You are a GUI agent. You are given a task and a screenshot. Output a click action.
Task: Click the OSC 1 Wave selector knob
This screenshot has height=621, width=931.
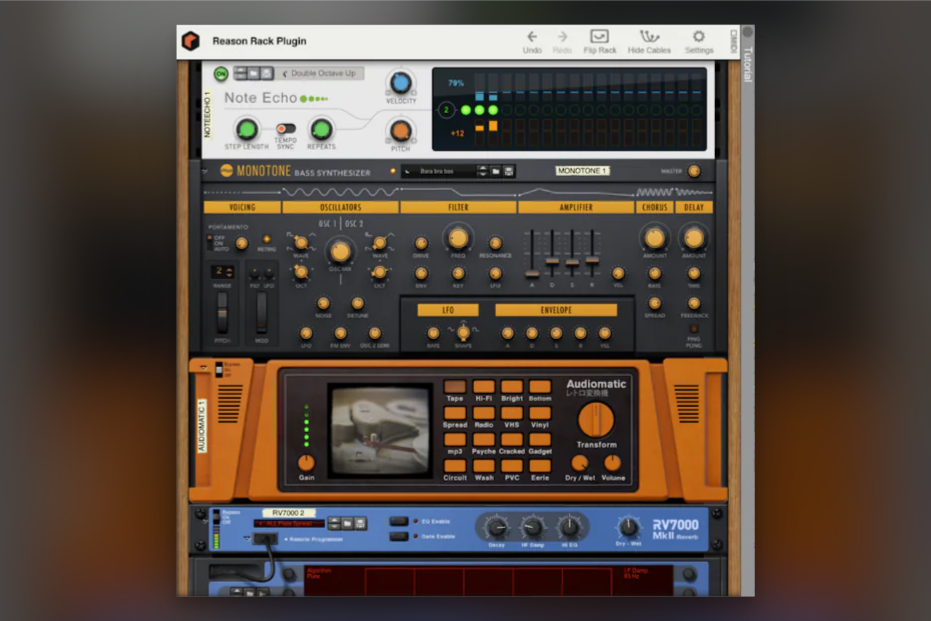point(301,242)
